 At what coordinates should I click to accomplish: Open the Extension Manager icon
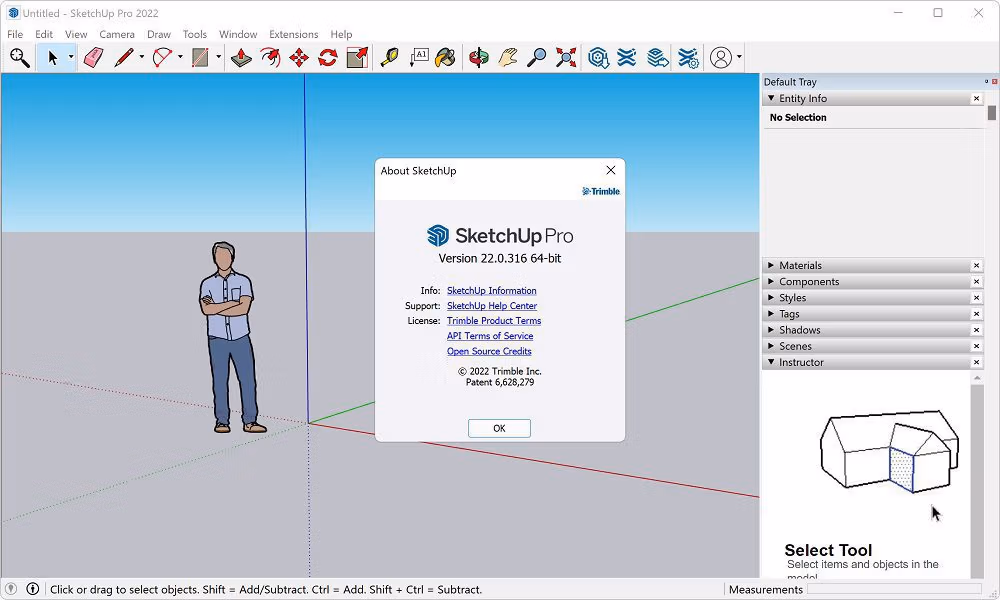pos(688,58)
